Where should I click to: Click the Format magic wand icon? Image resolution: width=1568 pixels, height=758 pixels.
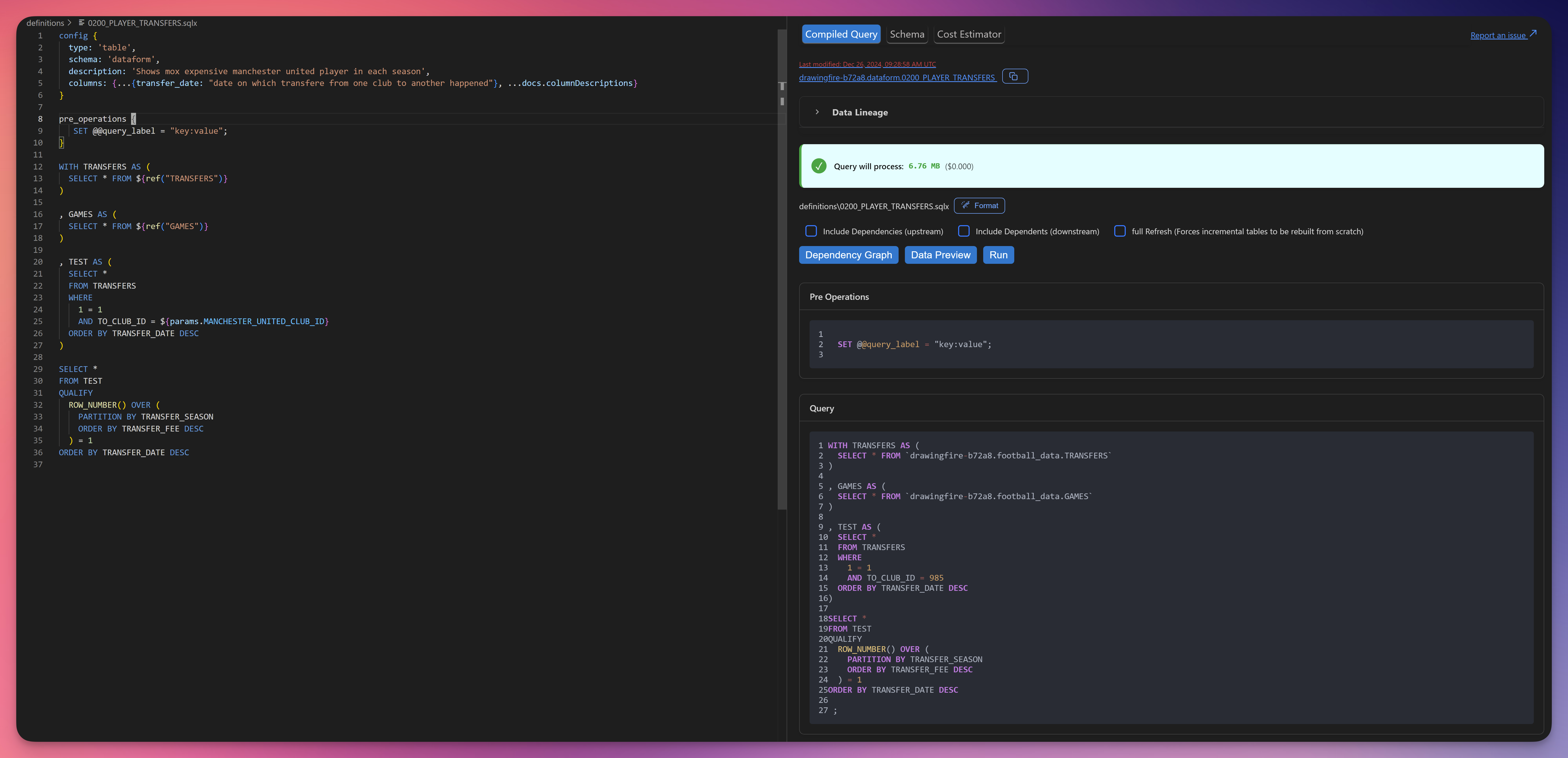pos(965,205)
